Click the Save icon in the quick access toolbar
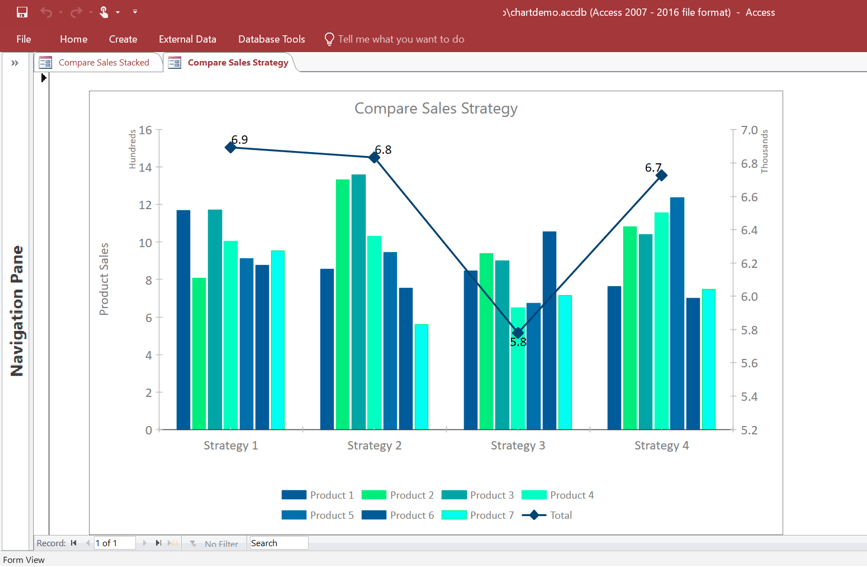 pos(22,12)
